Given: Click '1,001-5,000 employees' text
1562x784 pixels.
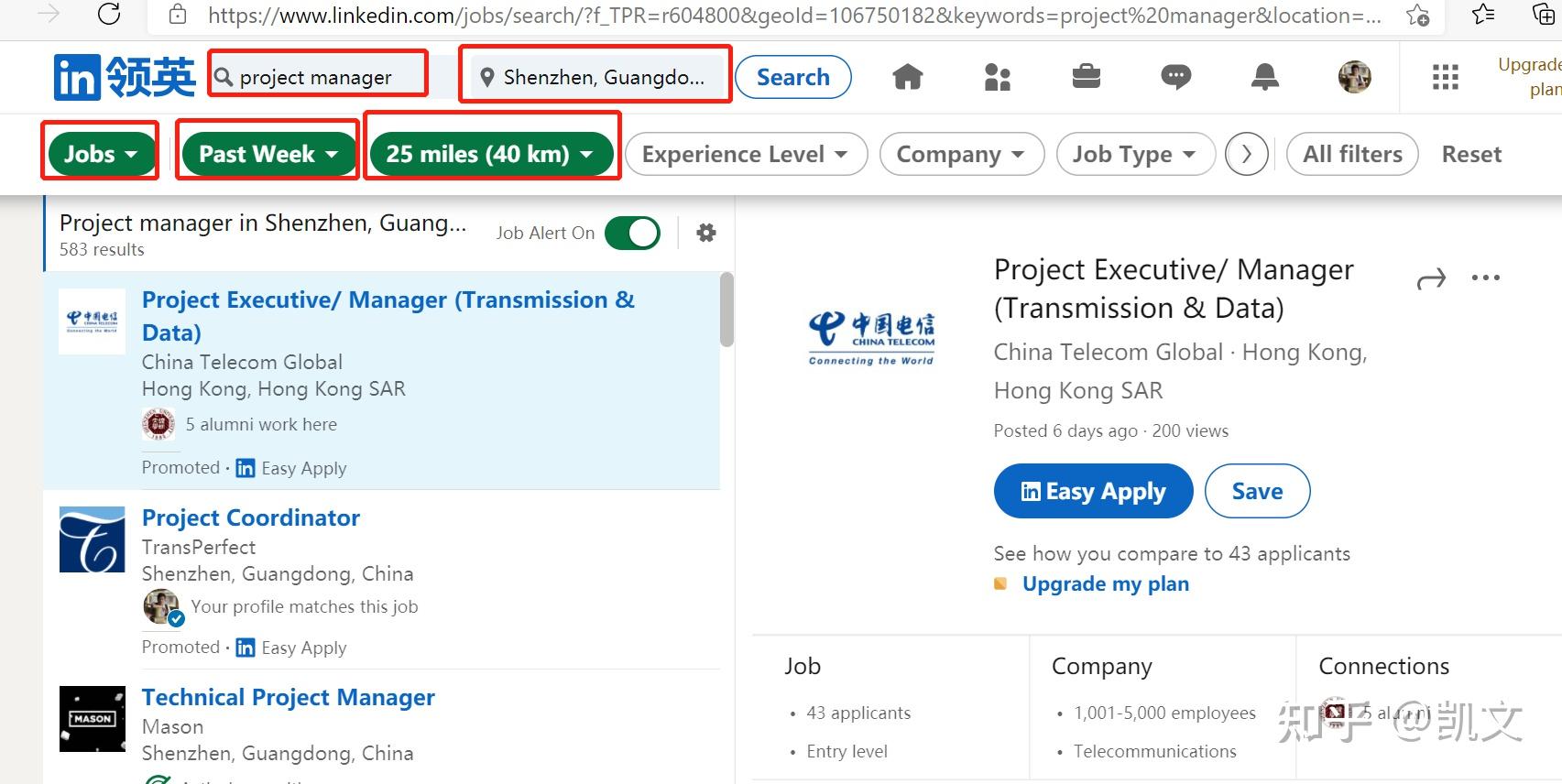Looking at the screenshot, I should [1164, 713].
